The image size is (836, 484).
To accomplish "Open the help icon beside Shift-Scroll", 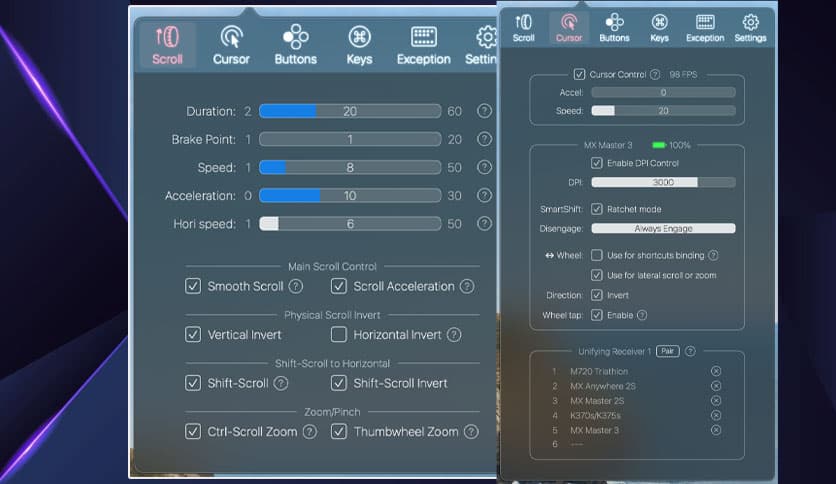I will coord(281,383).
